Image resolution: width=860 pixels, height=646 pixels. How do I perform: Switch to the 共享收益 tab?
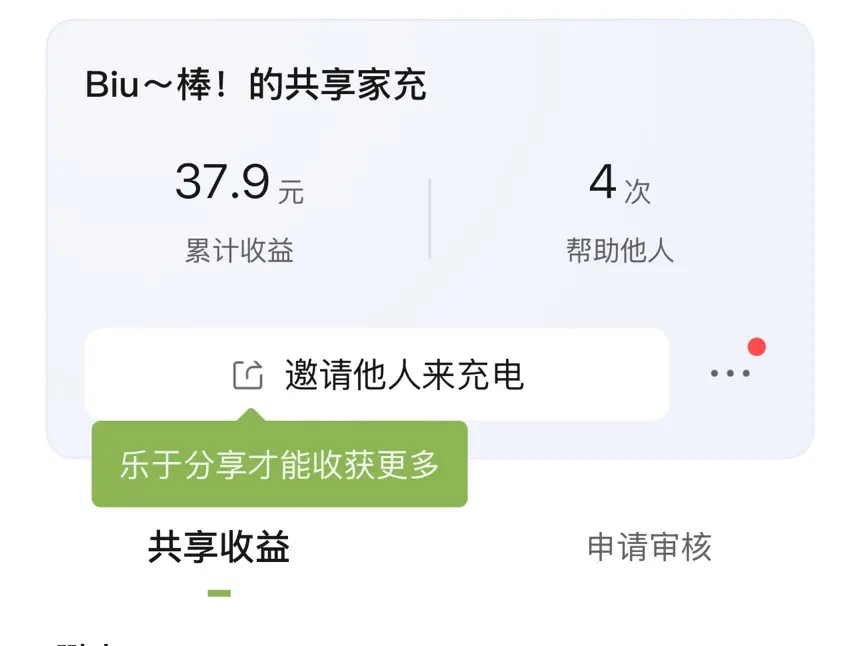tap(219, 547)
